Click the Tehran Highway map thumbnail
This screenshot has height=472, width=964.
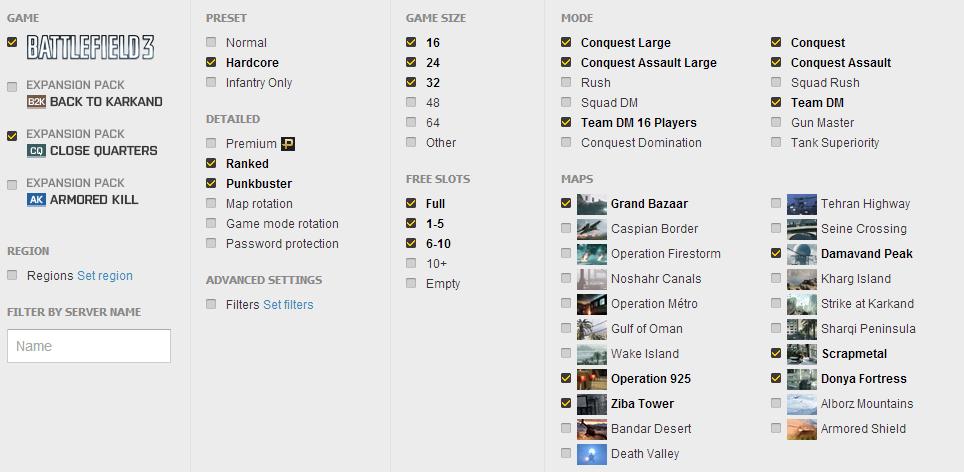coord(802,204)
